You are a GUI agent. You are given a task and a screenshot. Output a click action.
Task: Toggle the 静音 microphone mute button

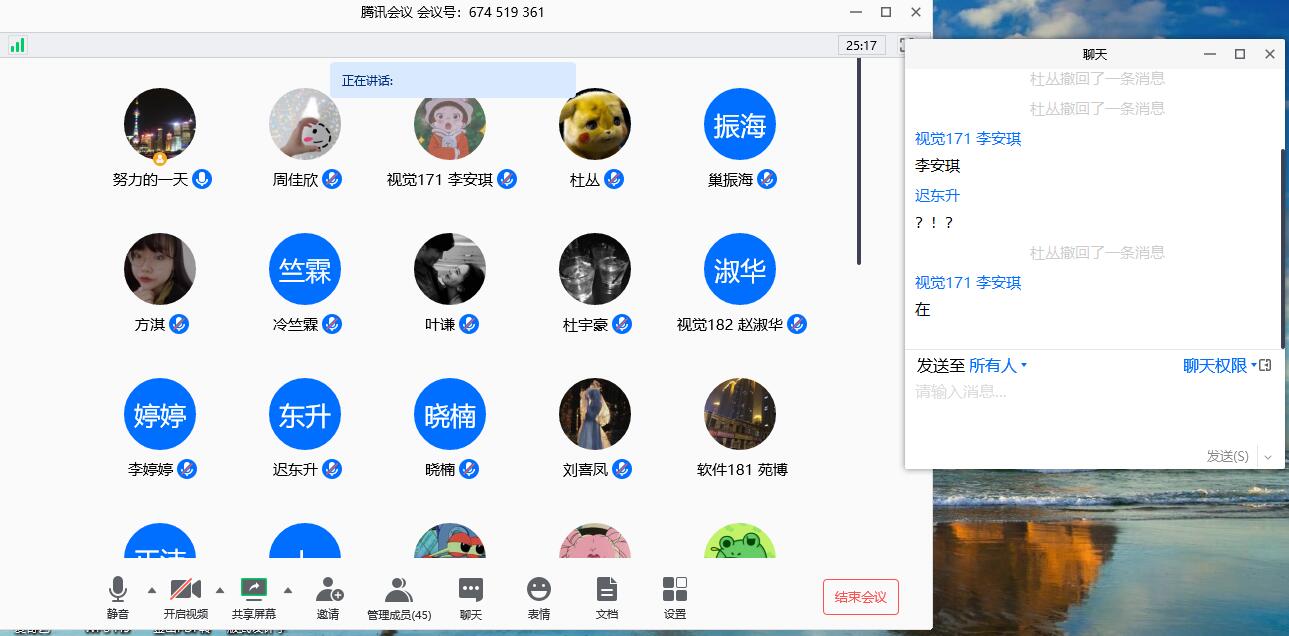coord(118,597)
